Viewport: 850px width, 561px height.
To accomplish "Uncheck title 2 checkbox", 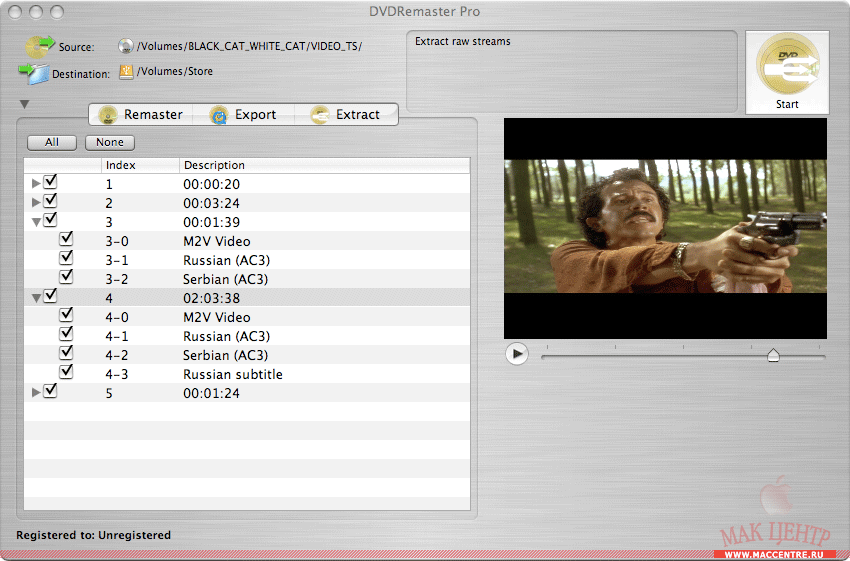I will coord(50,201).
